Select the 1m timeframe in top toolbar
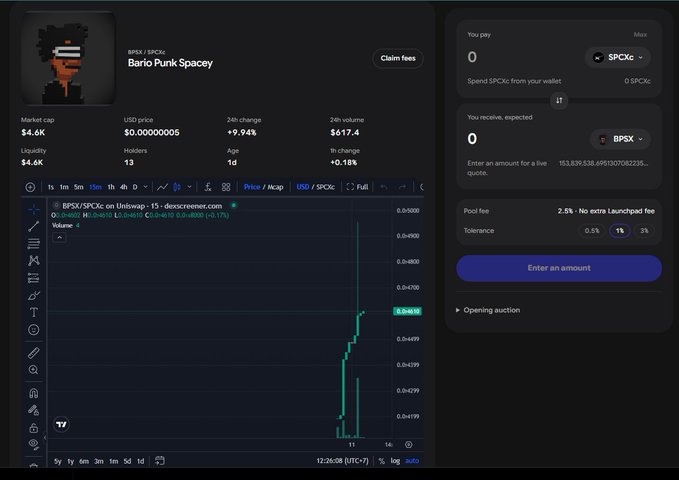The height and width of the screenshot is (480, 679). (64, 187)
